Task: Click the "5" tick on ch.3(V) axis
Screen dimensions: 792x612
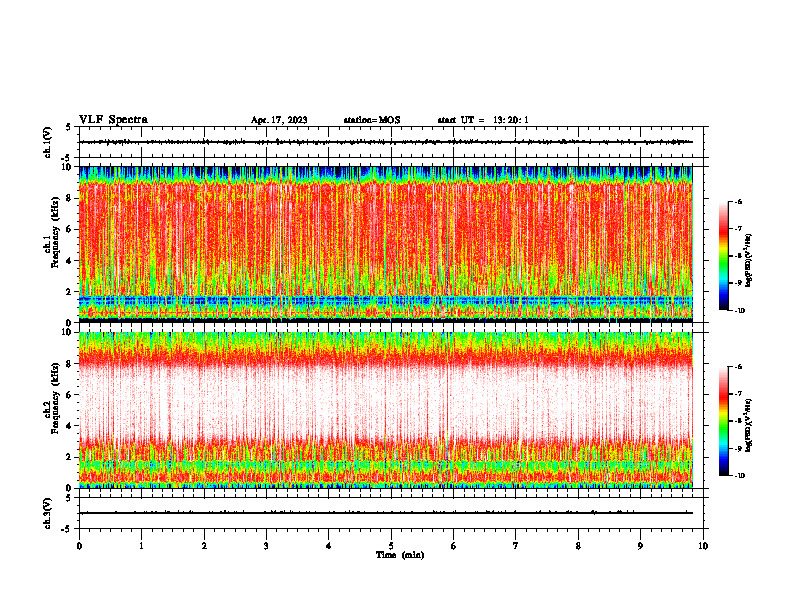Action: [x=68, y=498]
